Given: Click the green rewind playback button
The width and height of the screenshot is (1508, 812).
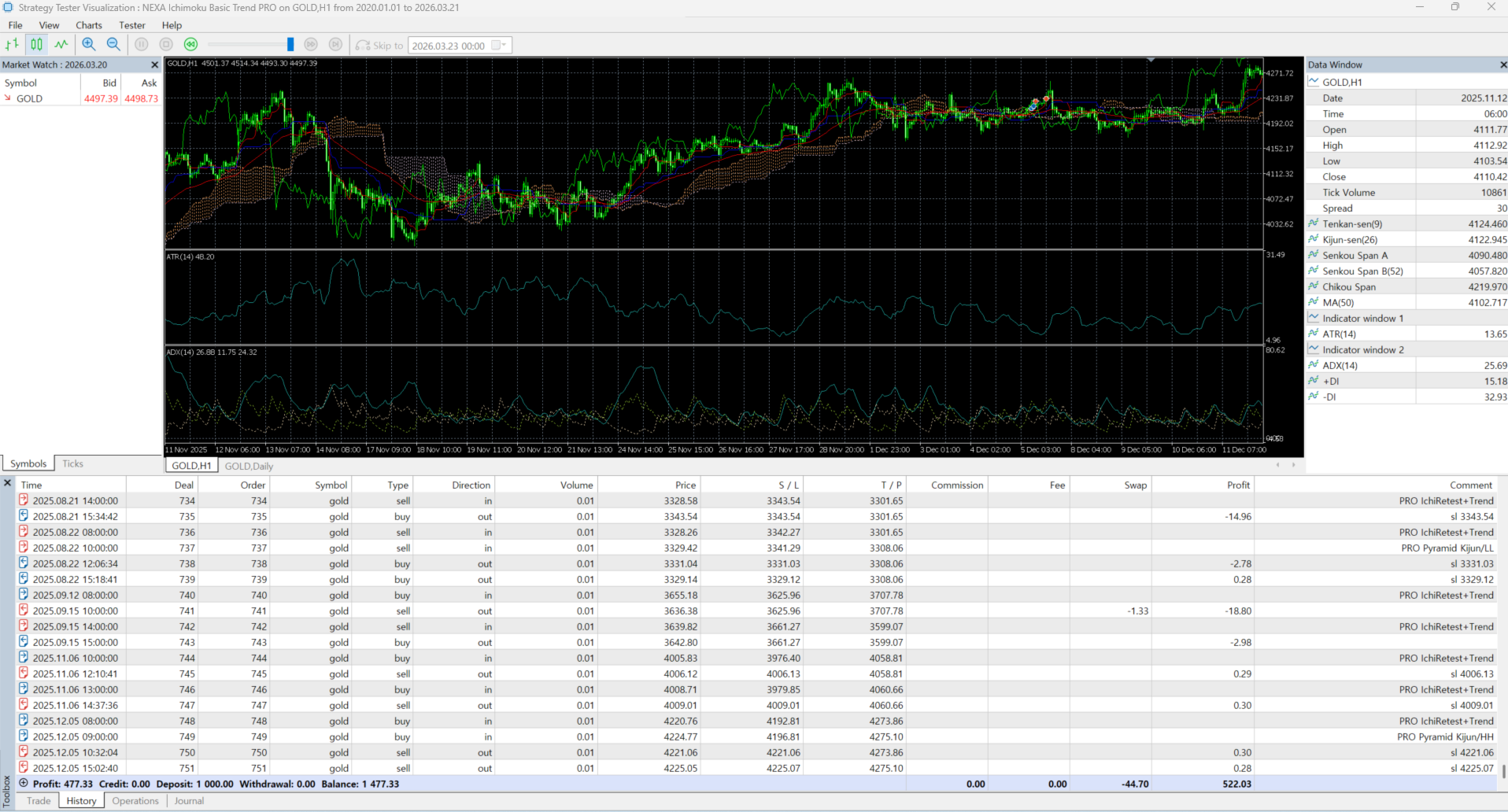Looking at the screenshot, I should [190, 45].
